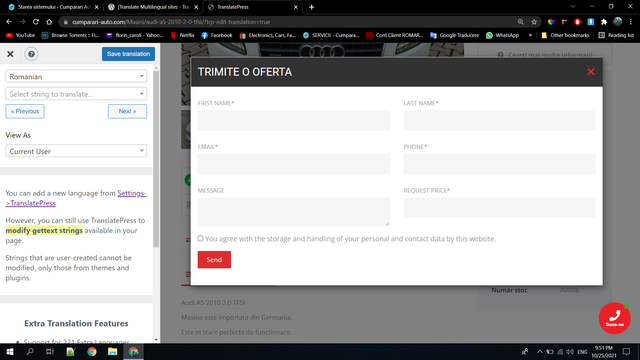Open the browser extensions puzzle icon
This screenshot has width=640, height=360.
[604, 22]
